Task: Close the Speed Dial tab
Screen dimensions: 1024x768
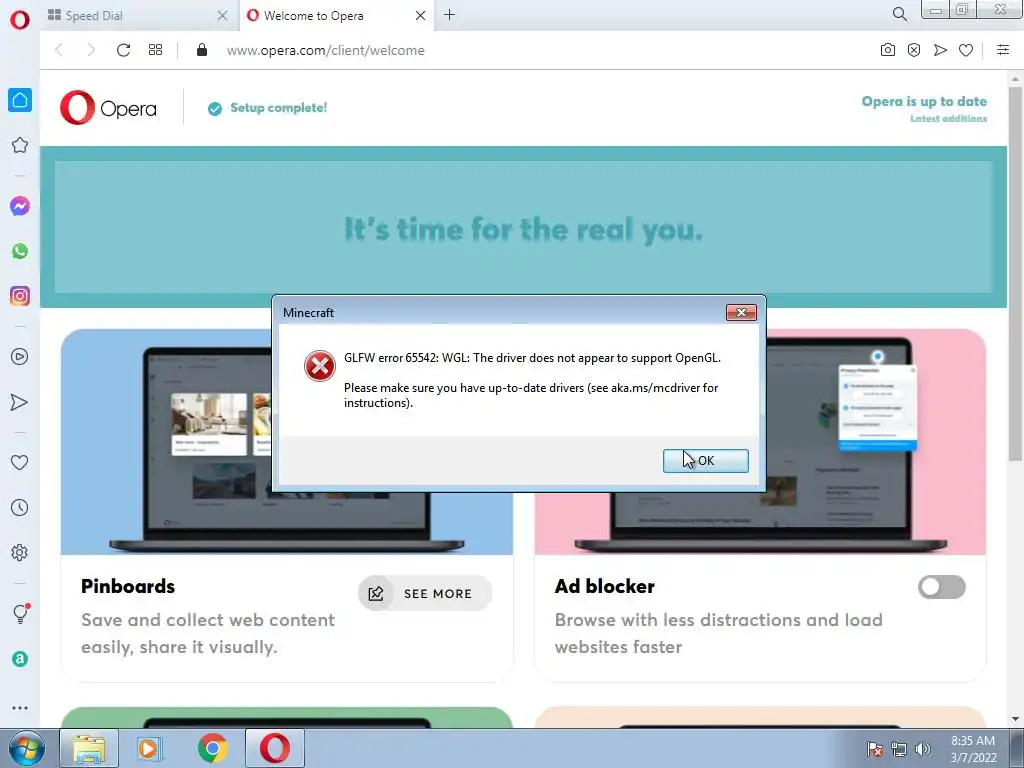Action: coord(222,16)
